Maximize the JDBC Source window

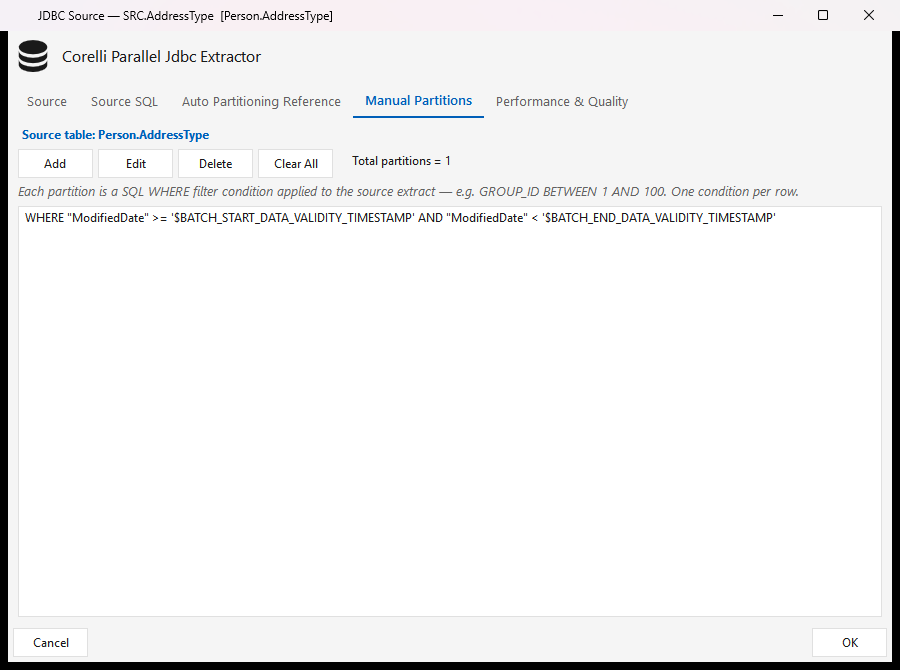[823, 16]
